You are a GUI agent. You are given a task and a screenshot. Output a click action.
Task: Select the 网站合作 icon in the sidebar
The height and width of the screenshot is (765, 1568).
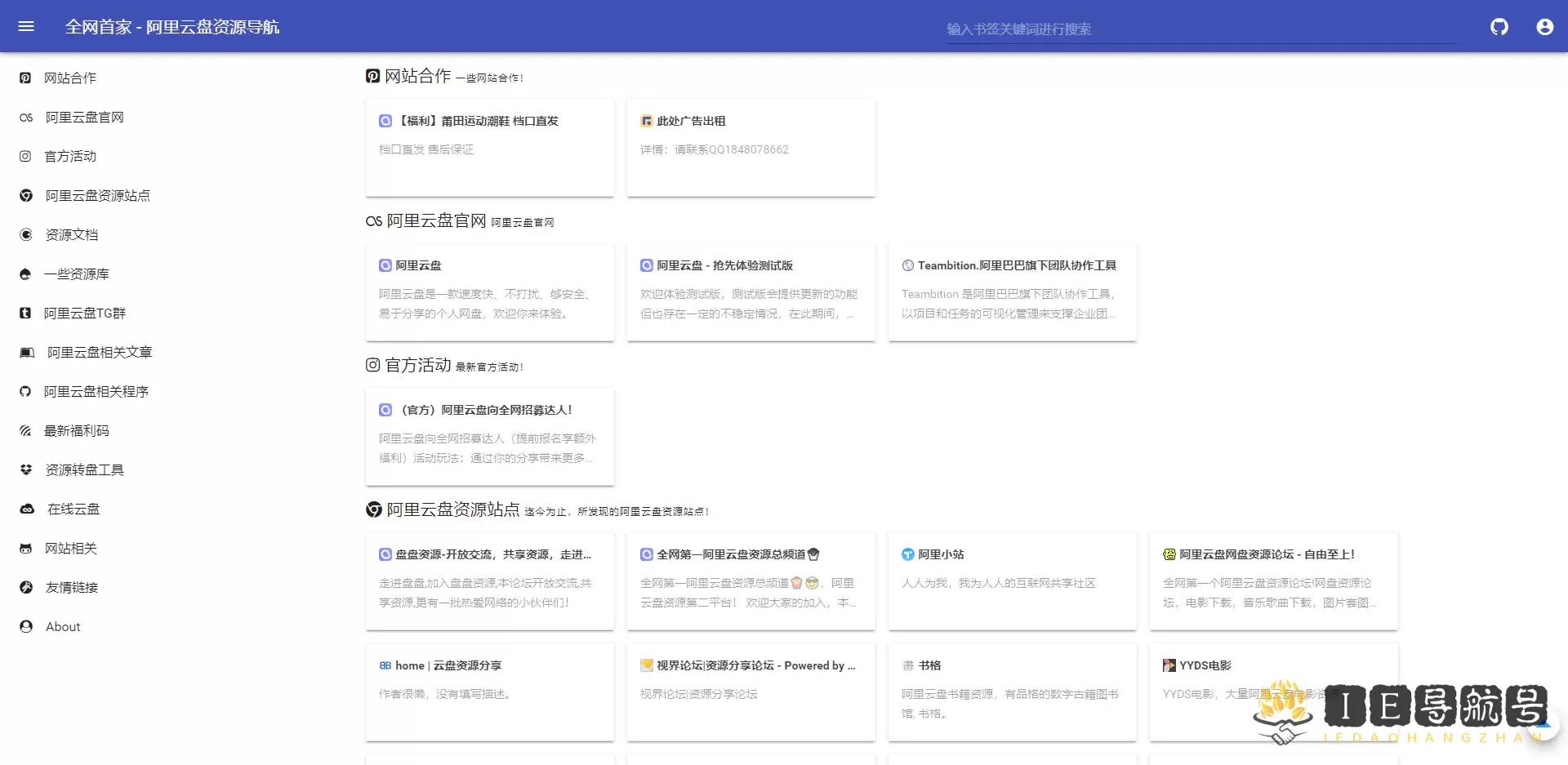[x=24, y=78]
